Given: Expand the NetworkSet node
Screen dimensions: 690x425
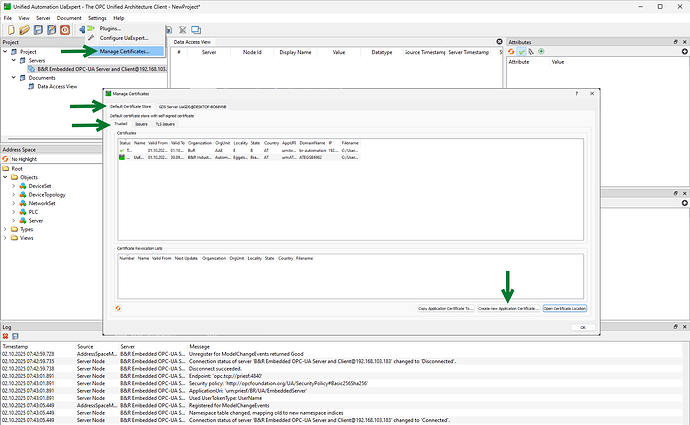Looking at the screenshot, I should pyautogui.click(x=14, y=203).
